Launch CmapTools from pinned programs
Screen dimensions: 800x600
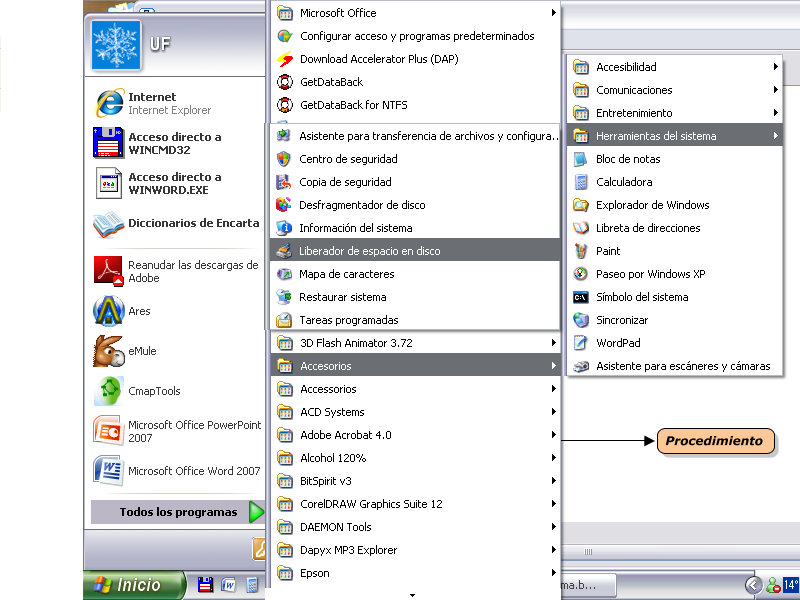pyautogui.click(x=108, y=391)
